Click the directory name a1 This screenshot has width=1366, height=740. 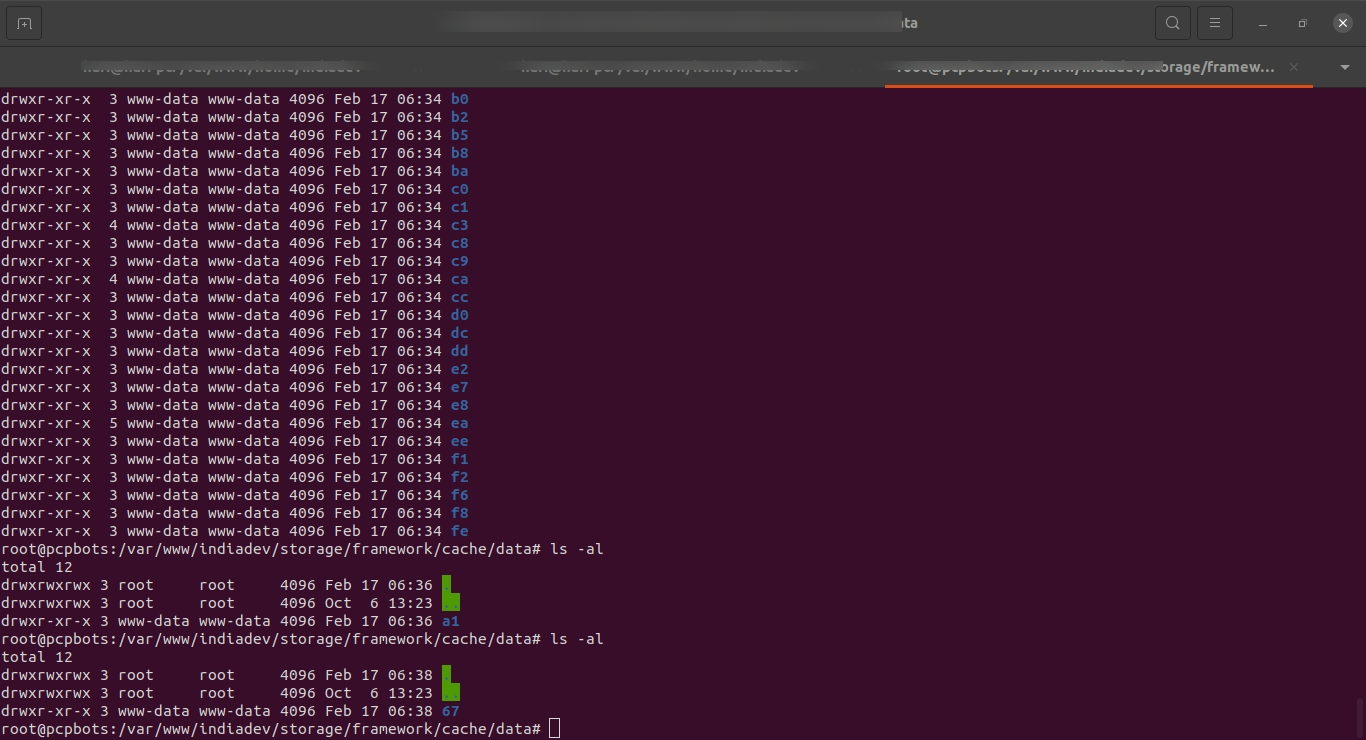(x=450, y=621)
